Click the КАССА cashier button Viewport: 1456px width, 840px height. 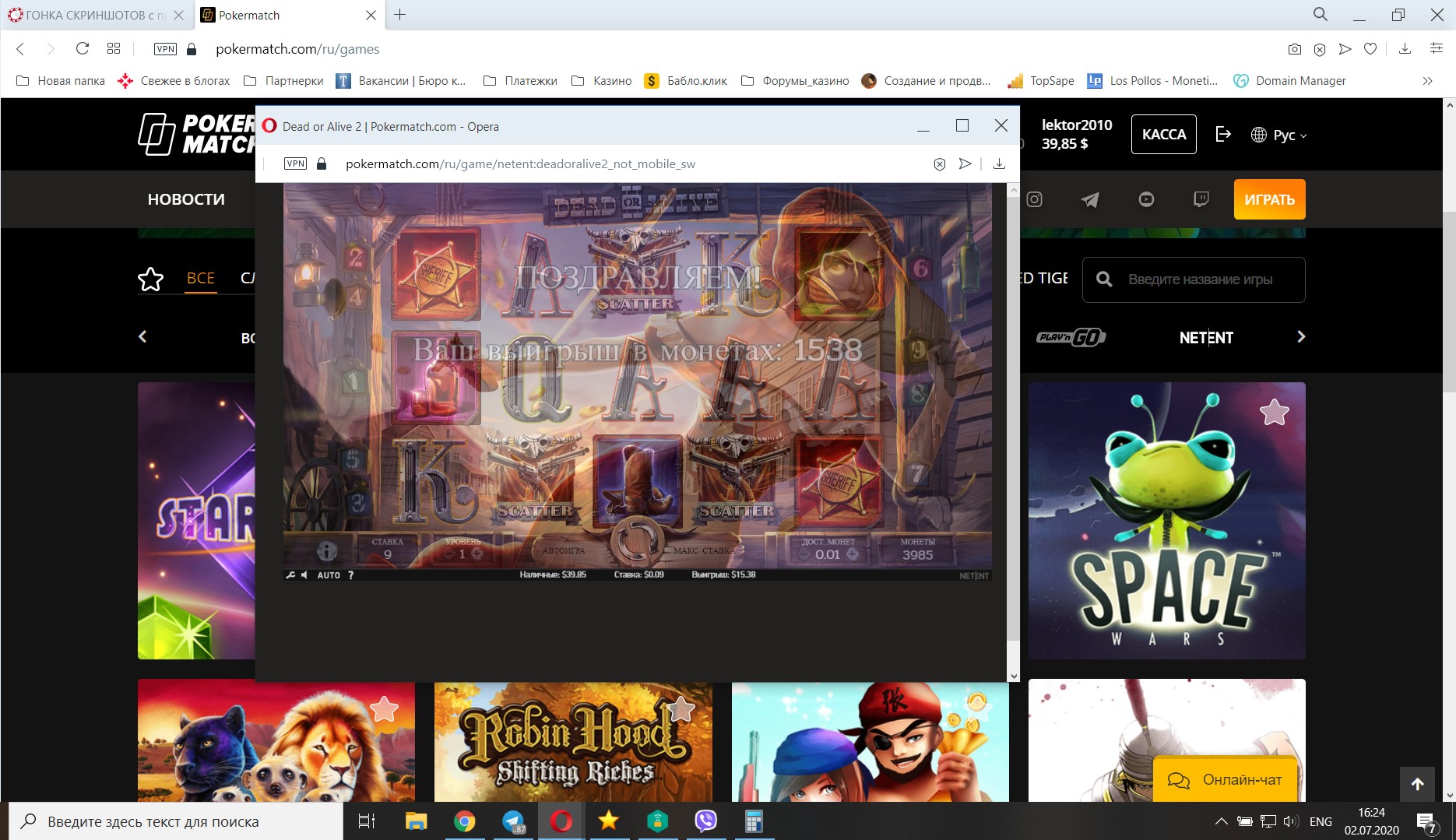(x=1163, y=135)
